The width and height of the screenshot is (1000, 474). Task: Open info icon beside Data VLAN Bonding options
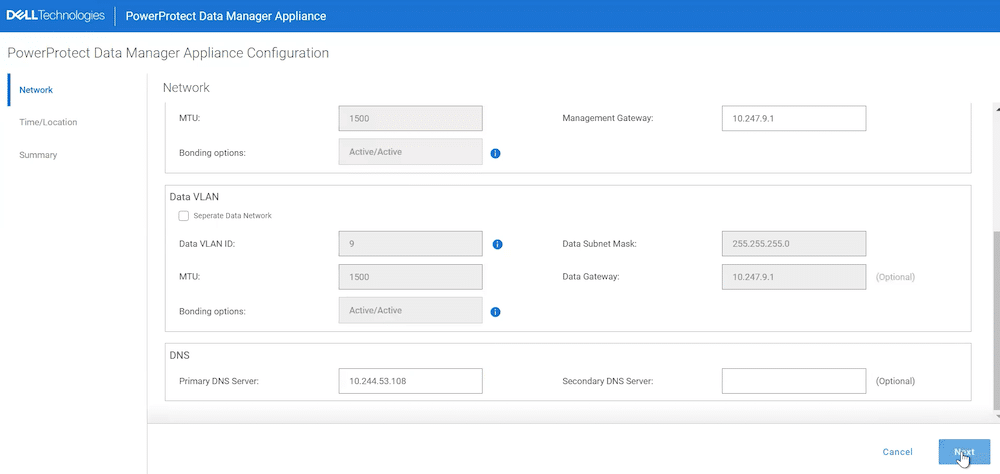tap(496, 312)
